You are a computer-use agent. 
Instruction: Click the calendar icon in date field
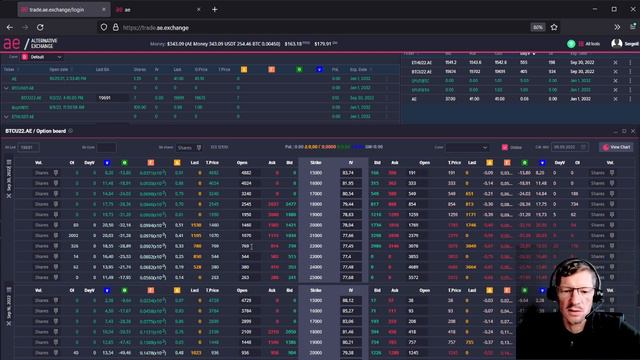[583, 147]
